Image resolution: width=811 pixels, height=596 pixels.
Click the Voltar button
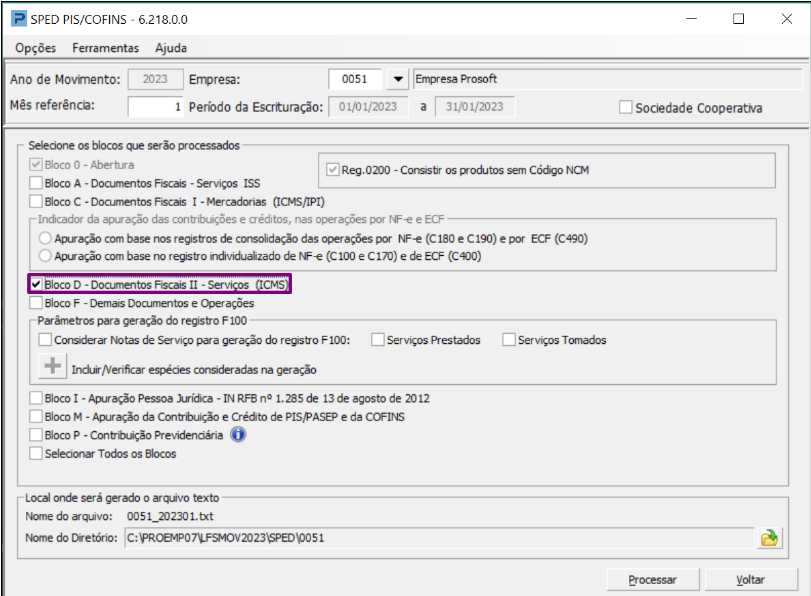tap(750, 579)
